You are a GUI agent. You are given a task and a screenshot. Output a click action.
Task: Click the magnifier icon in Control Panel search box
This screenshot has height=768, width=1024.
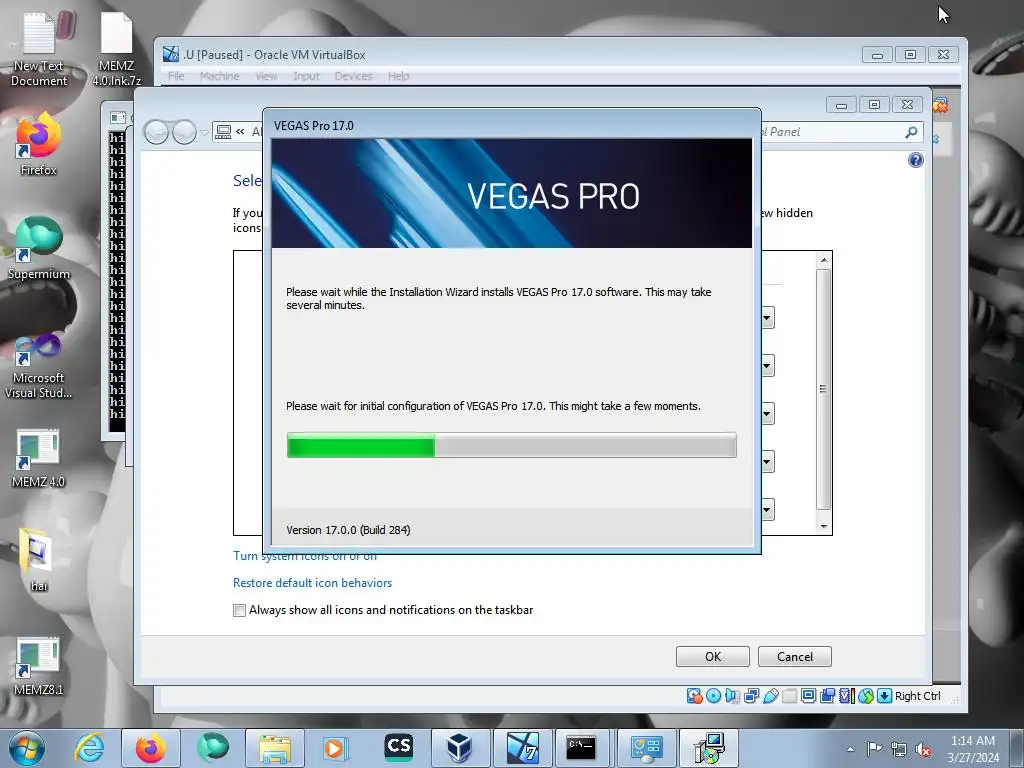(x=911, y=132)
